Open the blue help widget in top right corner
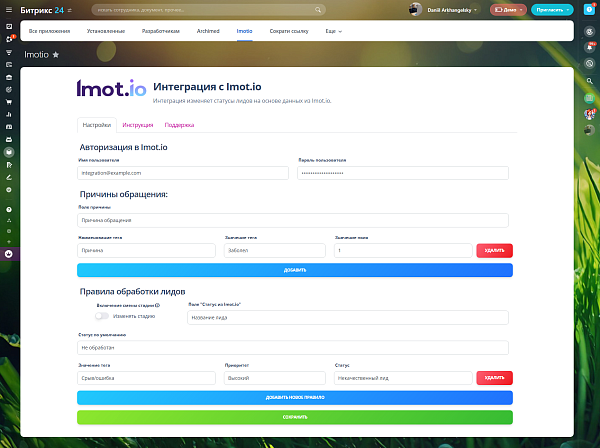 pos(589,9)
